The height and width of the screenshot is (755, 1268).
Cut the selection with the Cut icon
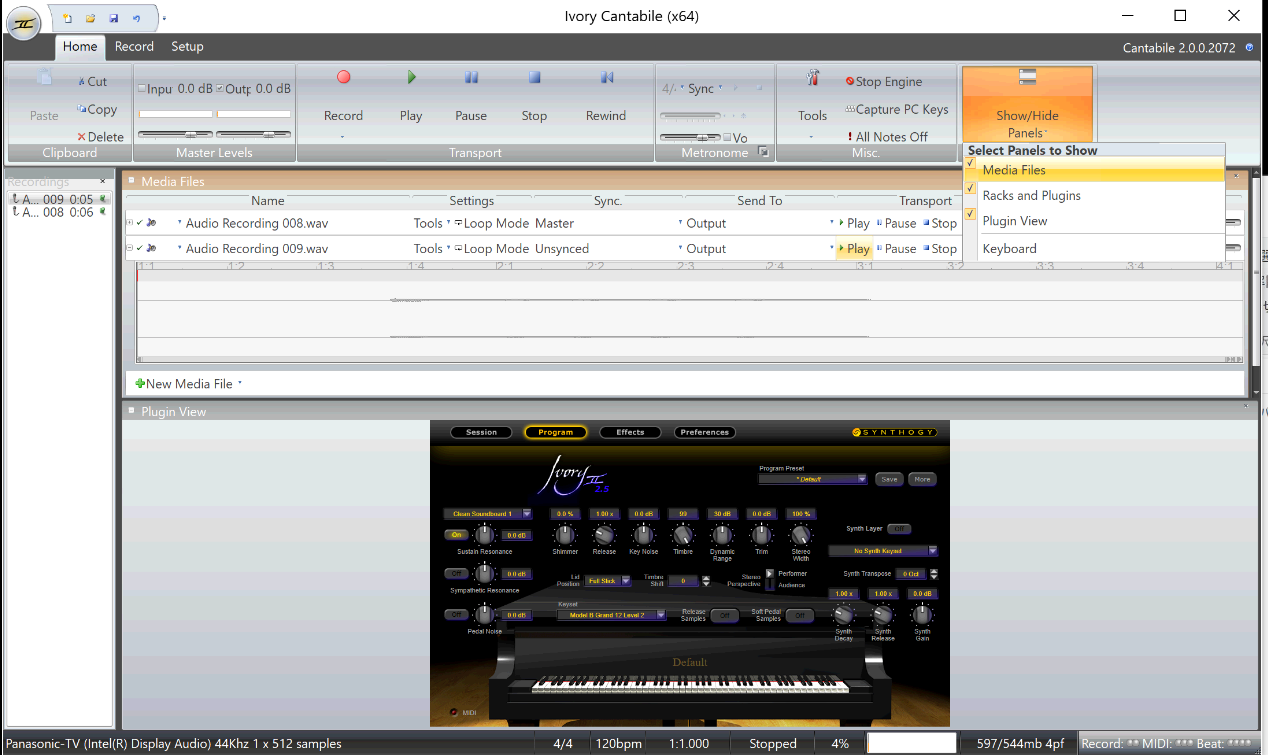click(x=81, y=82)
